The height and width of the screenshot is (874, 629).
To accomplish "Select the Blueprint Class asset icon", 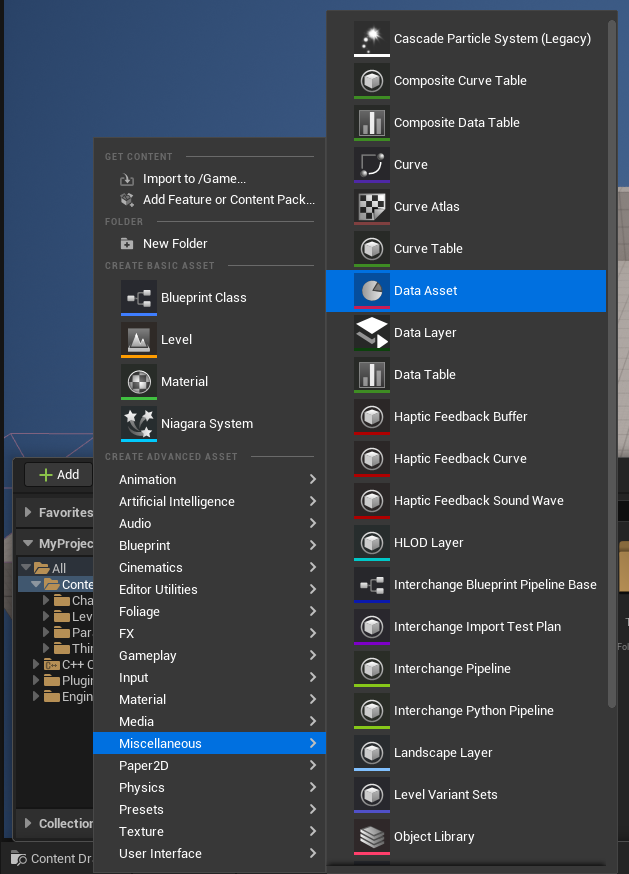I will pos(138,297).
